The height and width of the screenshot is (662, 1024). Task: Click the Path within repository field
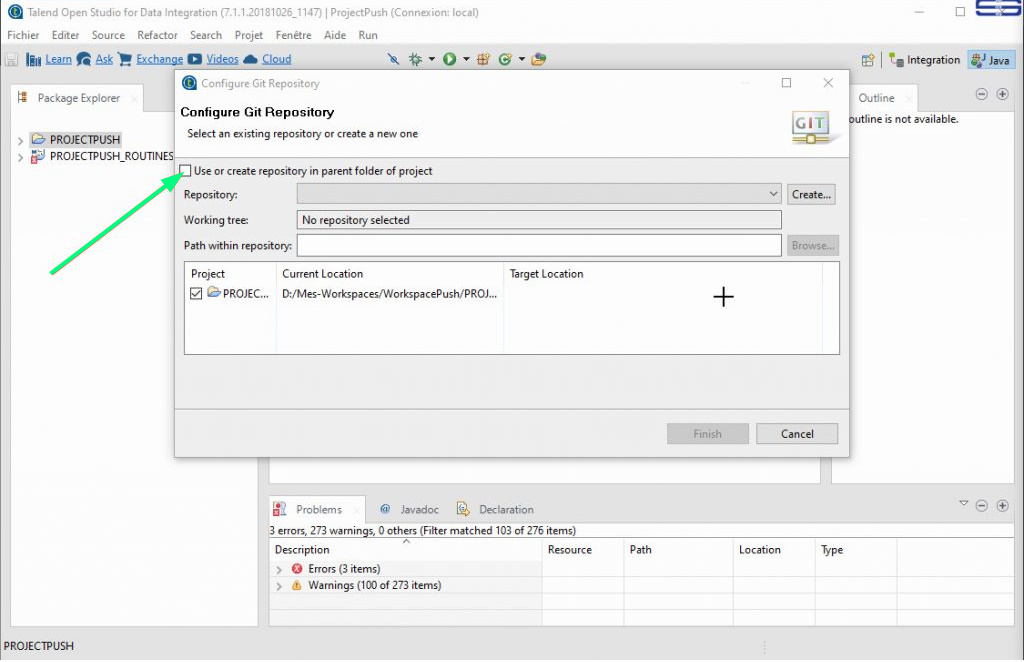point(539,245)
